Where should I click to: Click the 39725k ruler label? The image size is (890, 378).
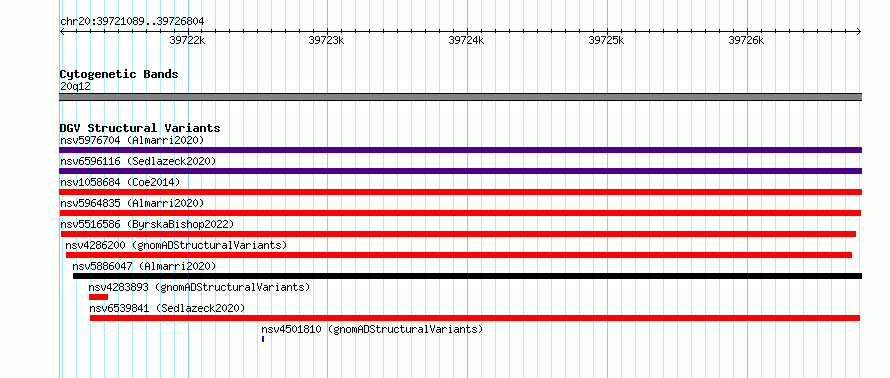[x=607, y=40]
